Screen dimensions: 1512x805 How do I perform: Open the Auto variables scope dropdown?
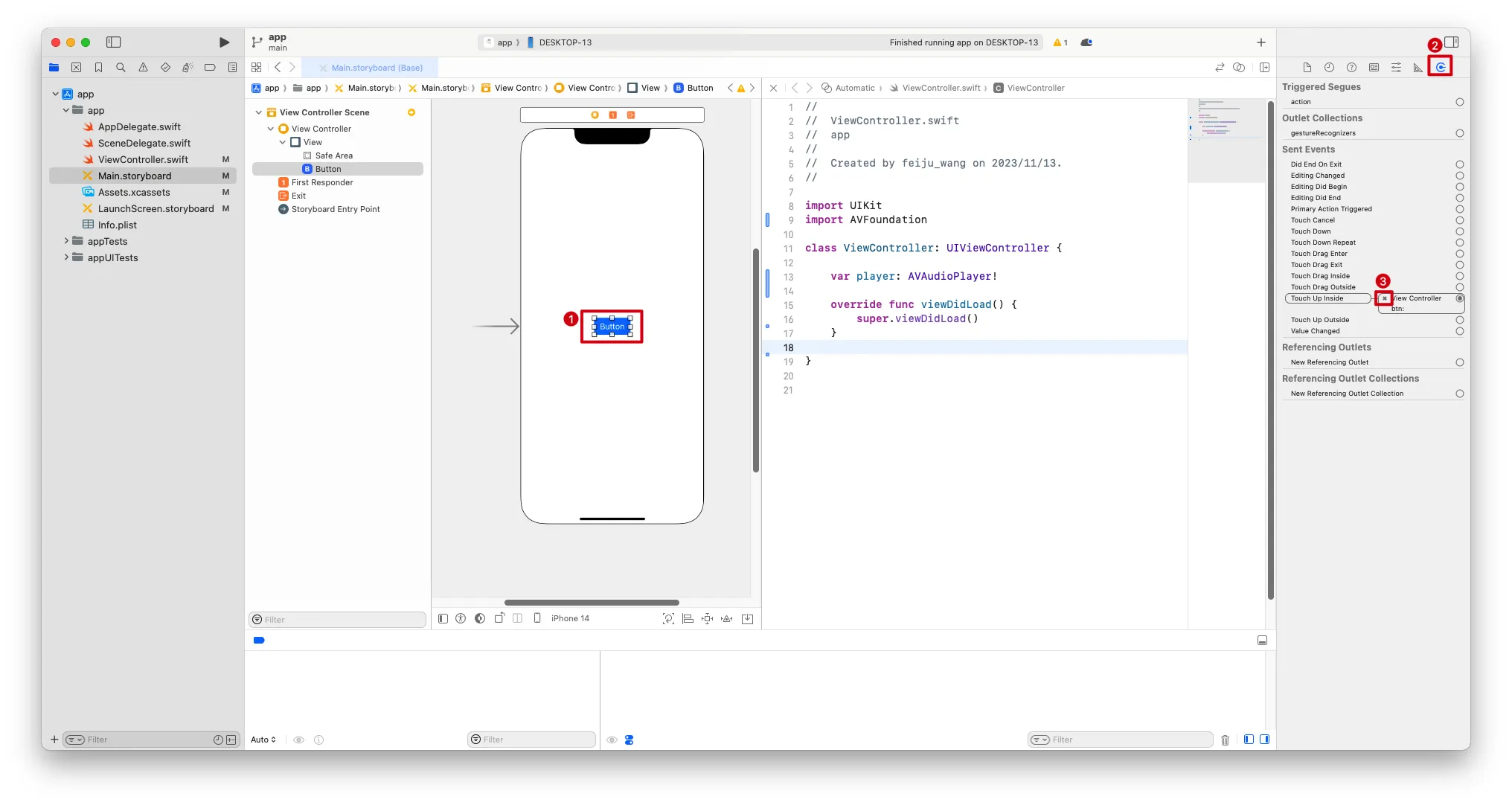(x=263, y=740)
